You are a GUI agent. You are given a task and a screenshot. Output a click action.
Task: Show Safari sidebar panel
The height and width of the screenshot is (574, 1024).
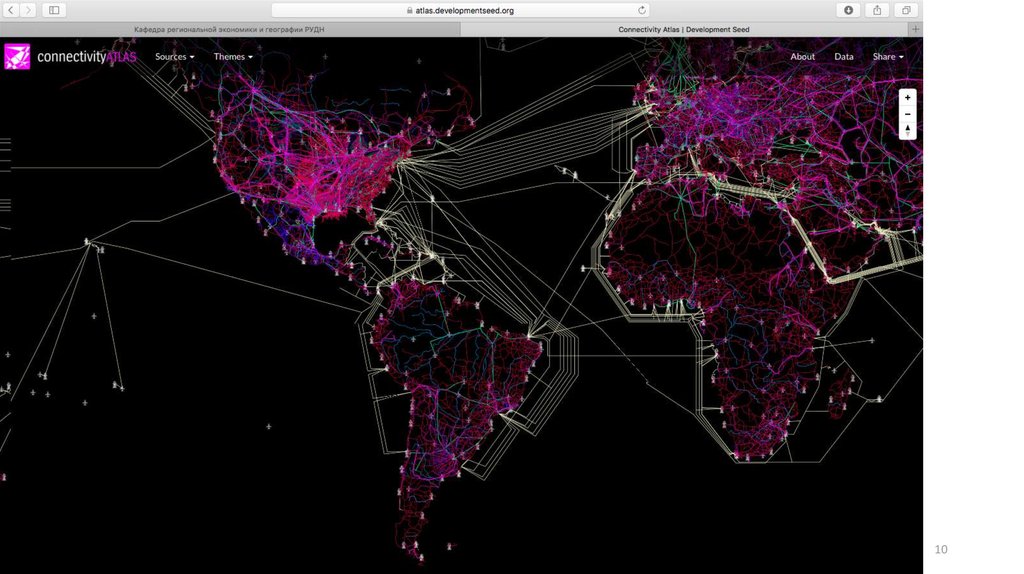tap(53, 10)
